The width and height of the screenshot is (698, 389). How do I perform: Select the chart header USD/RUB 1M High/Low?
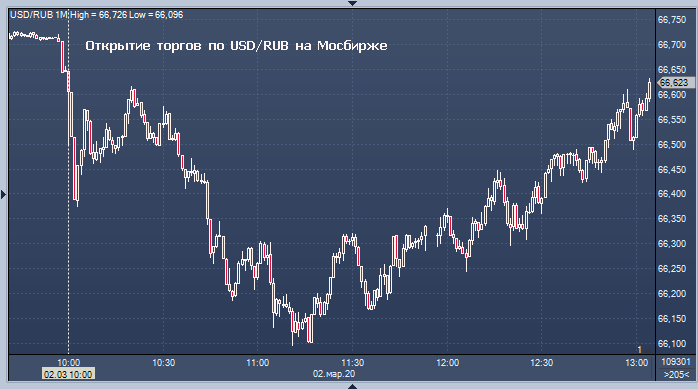[97, 15]
